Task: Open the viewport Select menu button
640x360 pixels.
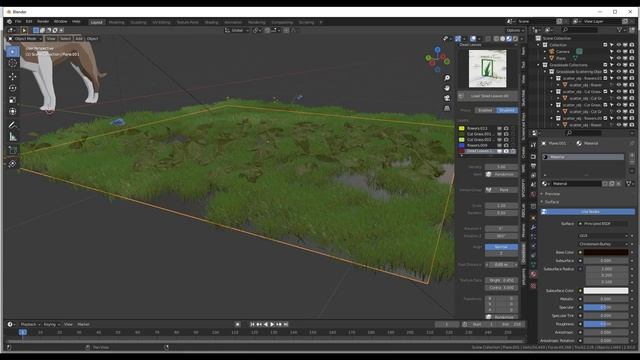Action: pyautogui.click(x=65, y=39)
